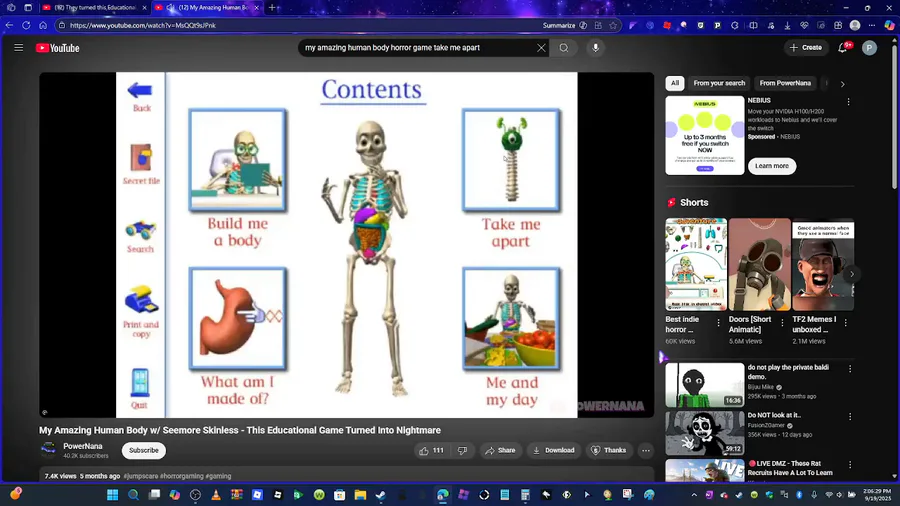The height and width of the screenshot is (506, 900).
Task: Open NEBIUS ad options menu
Action: 848,102
